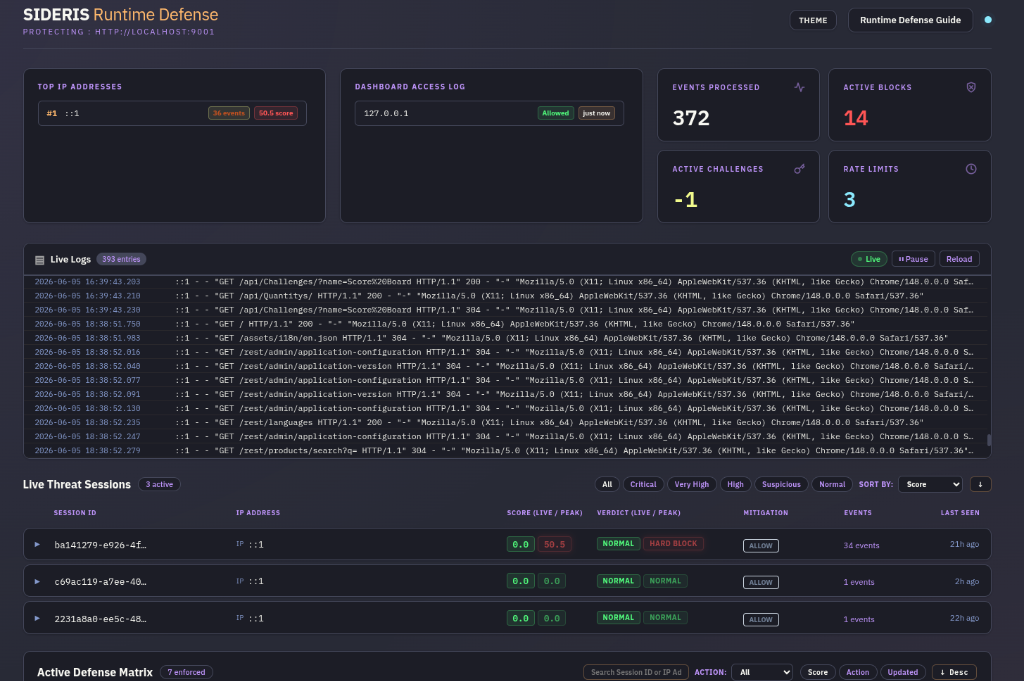The height and width of the screenshot is (681, 1024).
Task: Click the '21h ago' last seen value
Action: point(964,545)
